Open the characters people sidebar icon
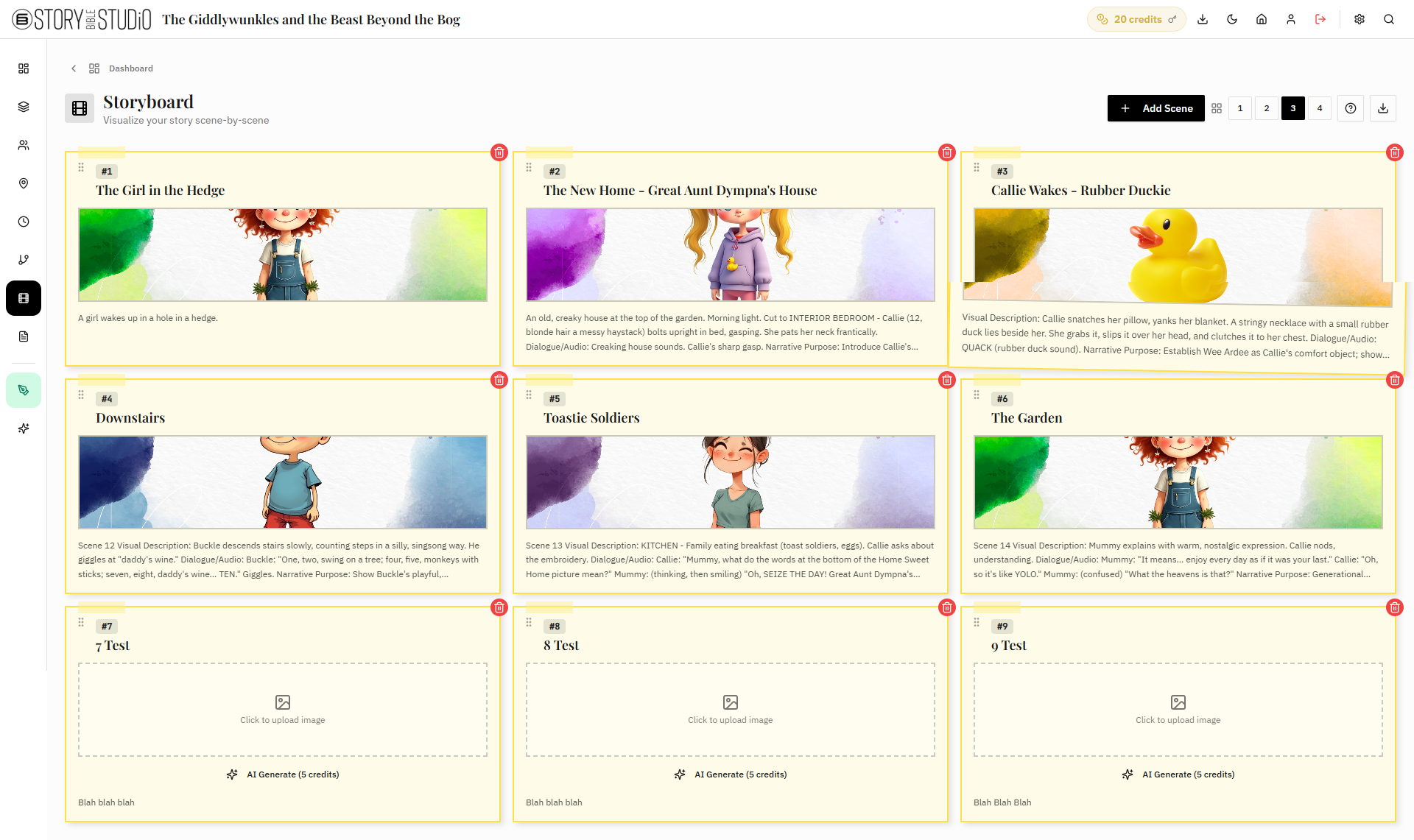 [x=24, y=145]
